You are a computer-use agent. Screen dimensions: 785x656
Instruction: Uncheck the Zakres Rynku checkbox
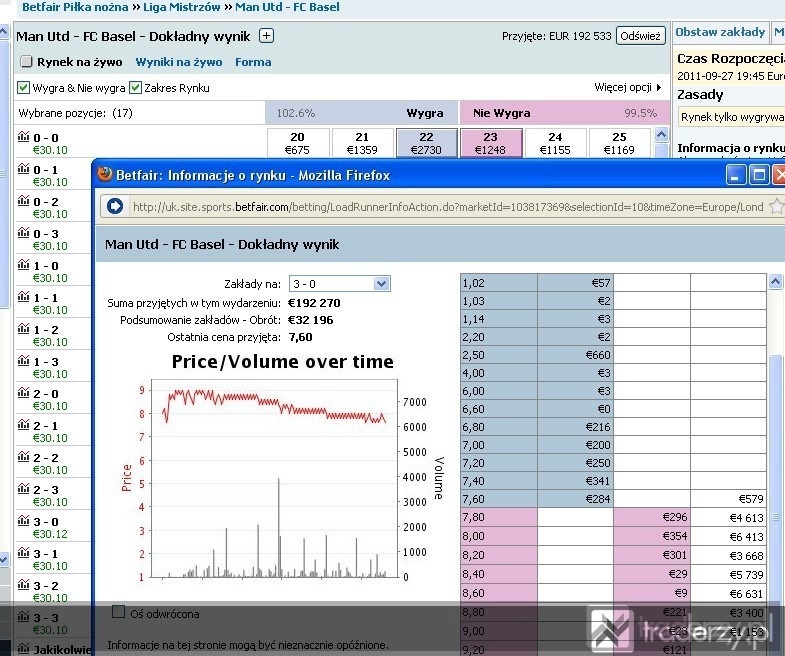pyautogui.click(x=135, y=88)
